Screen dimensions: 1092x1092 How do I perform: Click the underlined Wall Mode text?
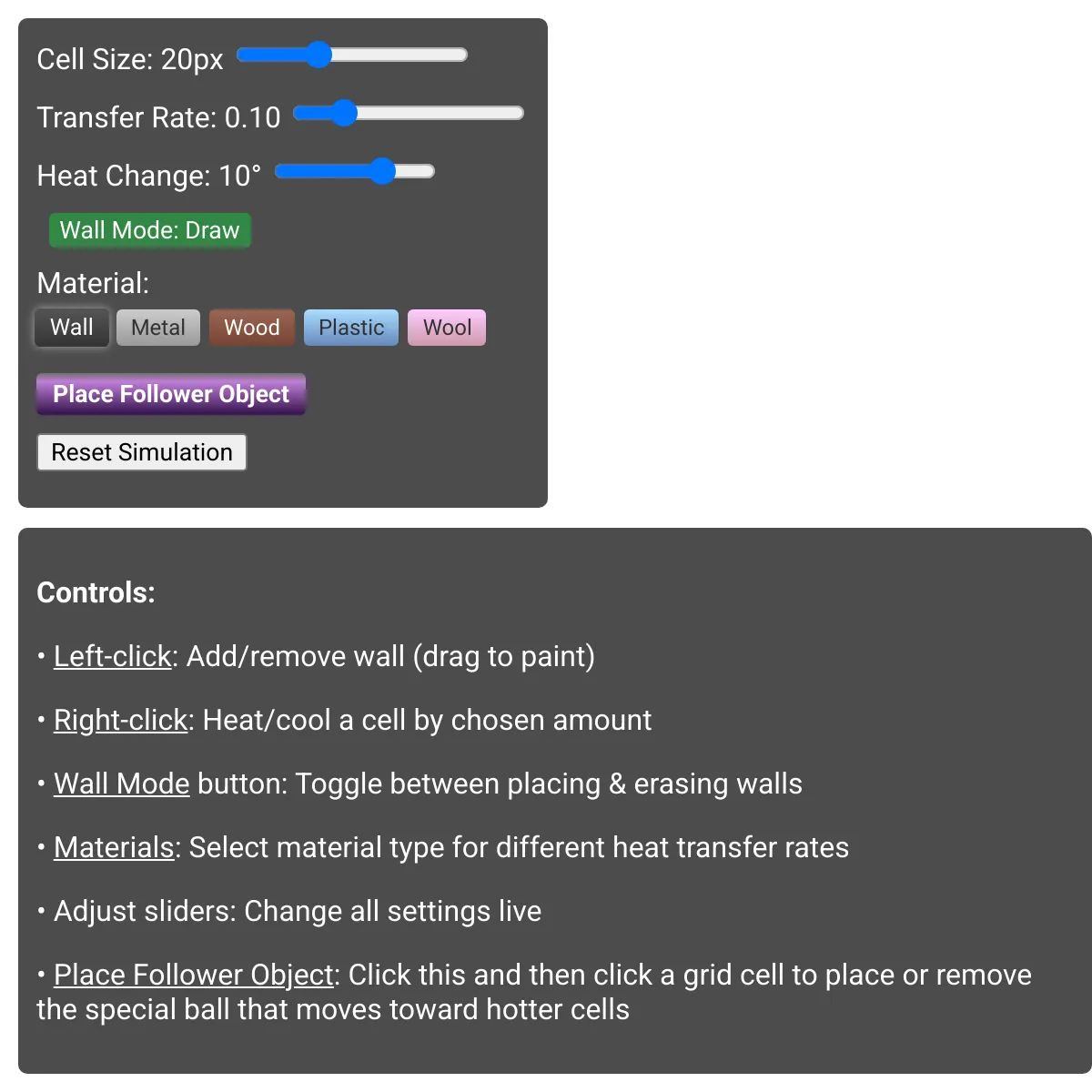click(122, 784)
